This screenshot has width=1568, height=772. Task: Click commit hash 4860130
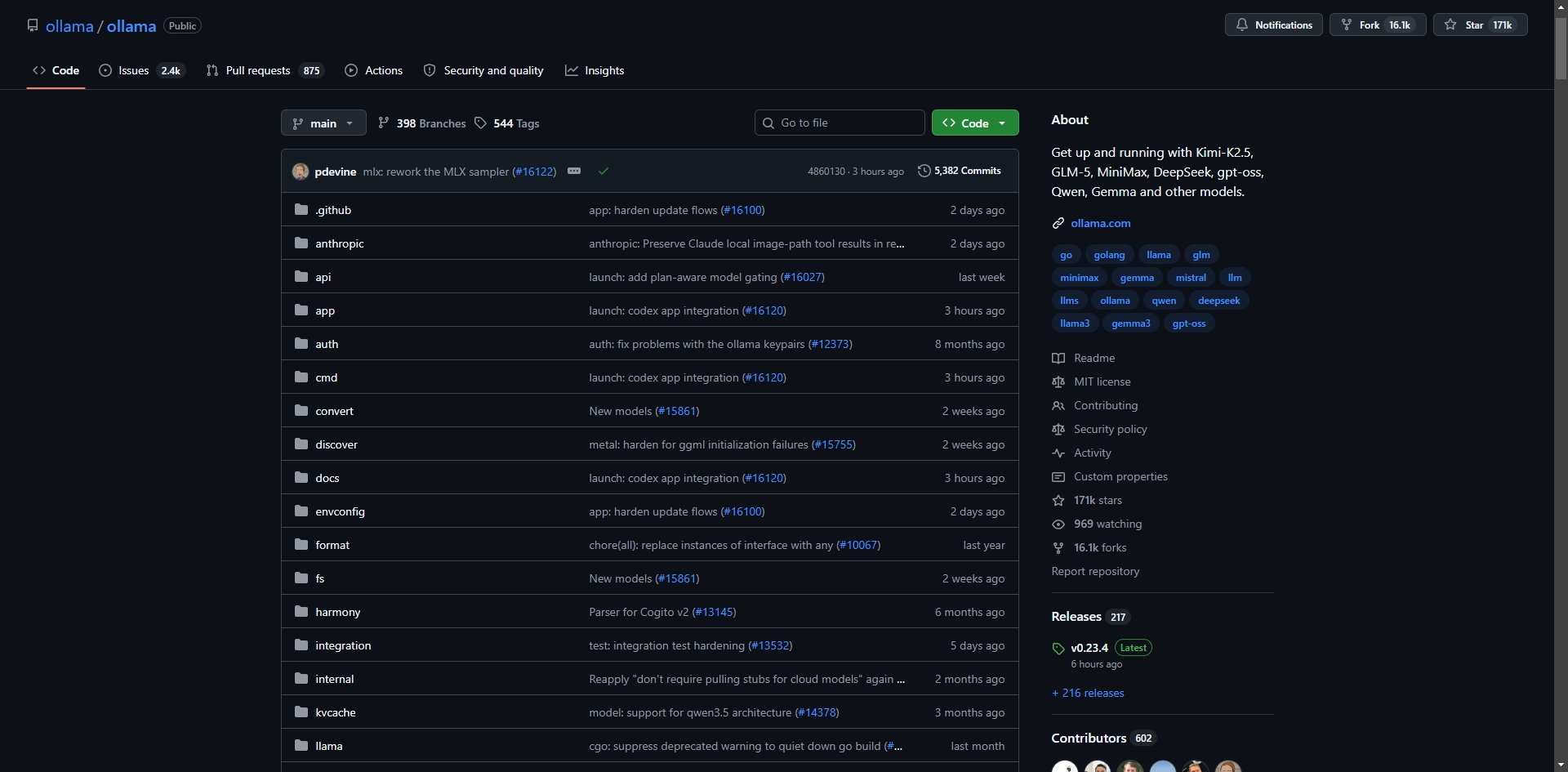pyautogui.click(x=826, y=172)
